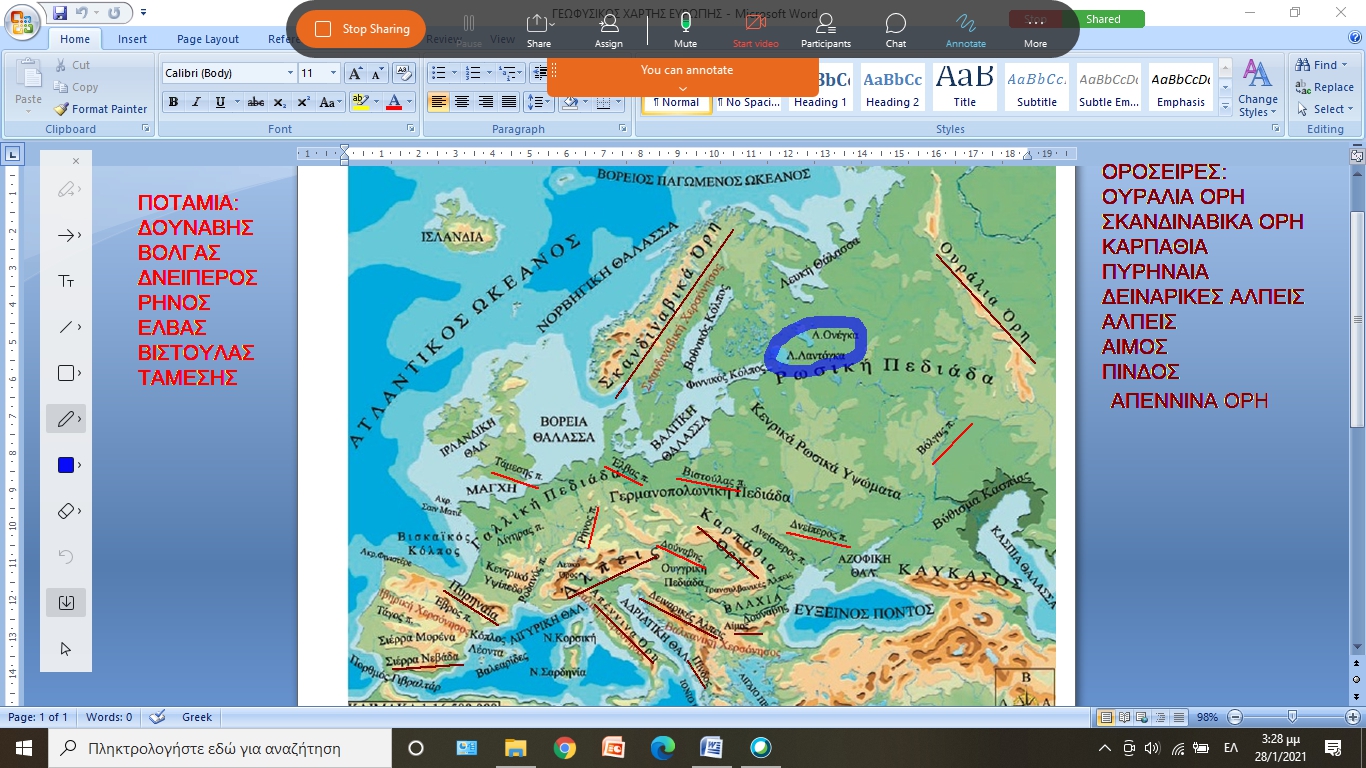1366x768 pixels.
Task: Pick the straight line annotation tool
Action: pos(66,327)
